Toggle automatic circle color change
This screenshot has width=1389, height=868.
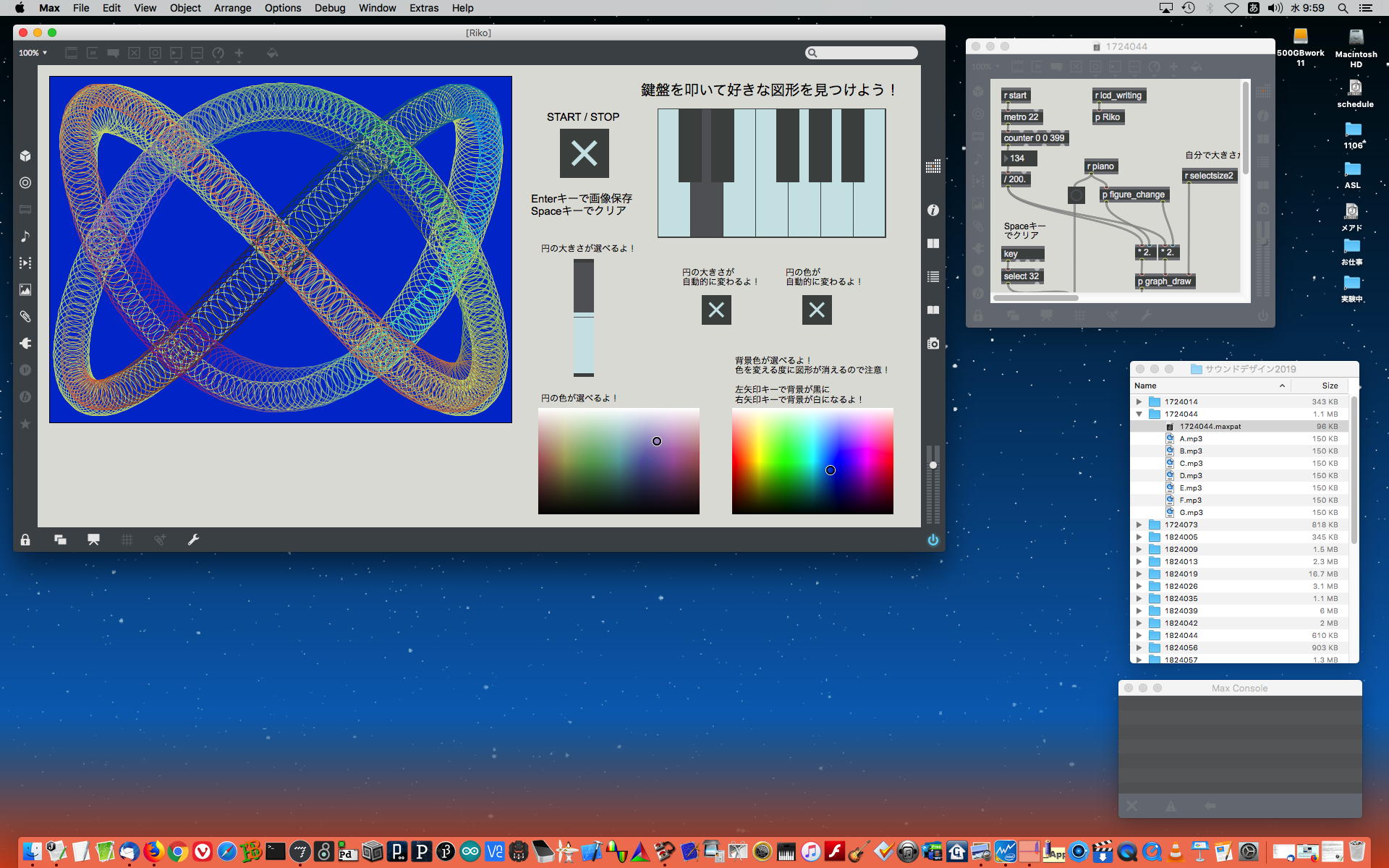[817, 310]
